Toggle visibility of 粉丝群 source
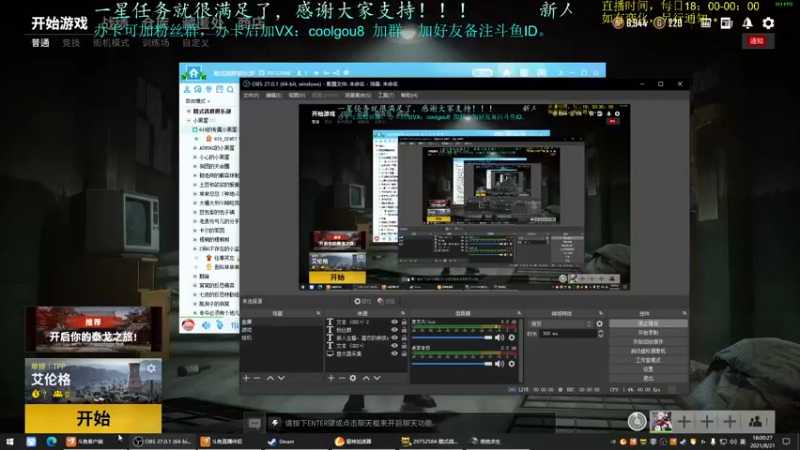Viewport: 800px width, 450px height. point(394,330)
